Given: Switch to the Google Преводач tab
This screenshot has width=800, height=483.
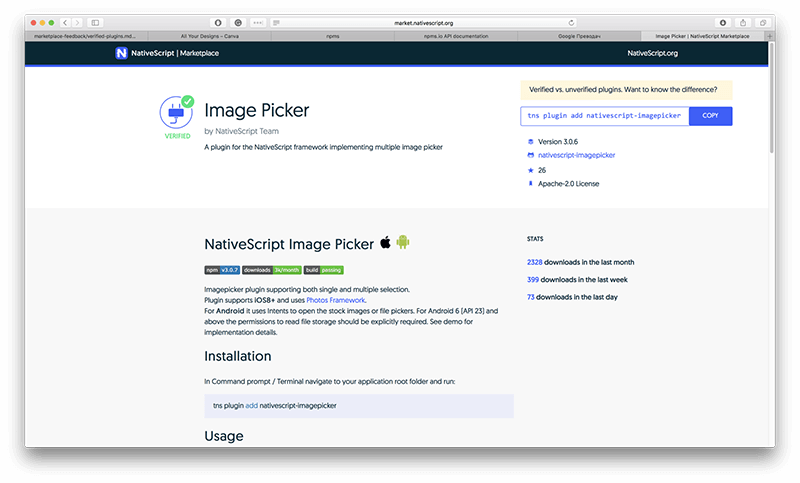Looking at the screenshot, I should coord(579,36).
